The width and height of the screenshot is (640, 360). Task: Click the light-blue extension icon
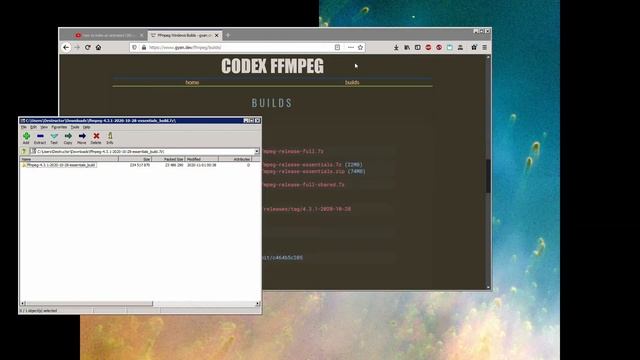coord(449,47)
